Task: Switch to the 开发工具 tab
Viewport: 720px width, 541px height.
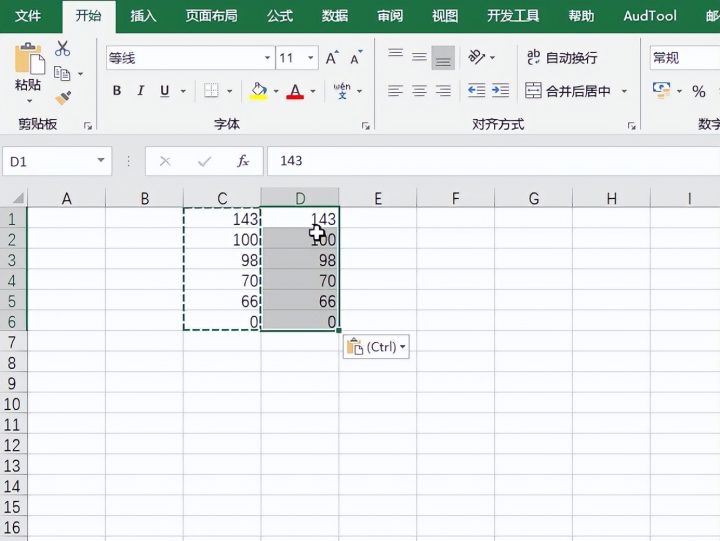Action: click(513, 16)
